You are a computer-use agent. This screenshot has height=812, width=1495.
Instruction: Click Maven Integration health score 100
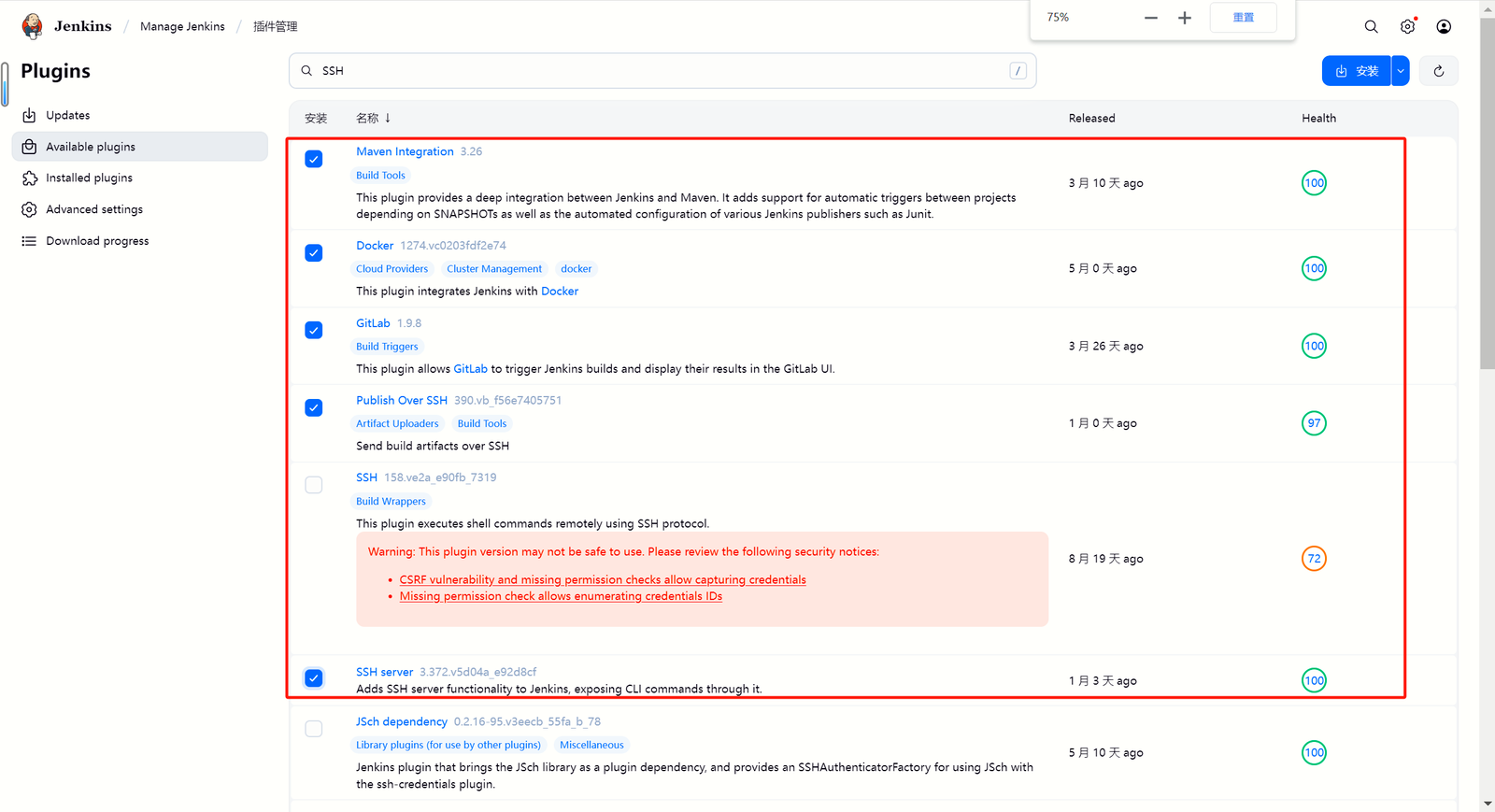point(1314,183)
